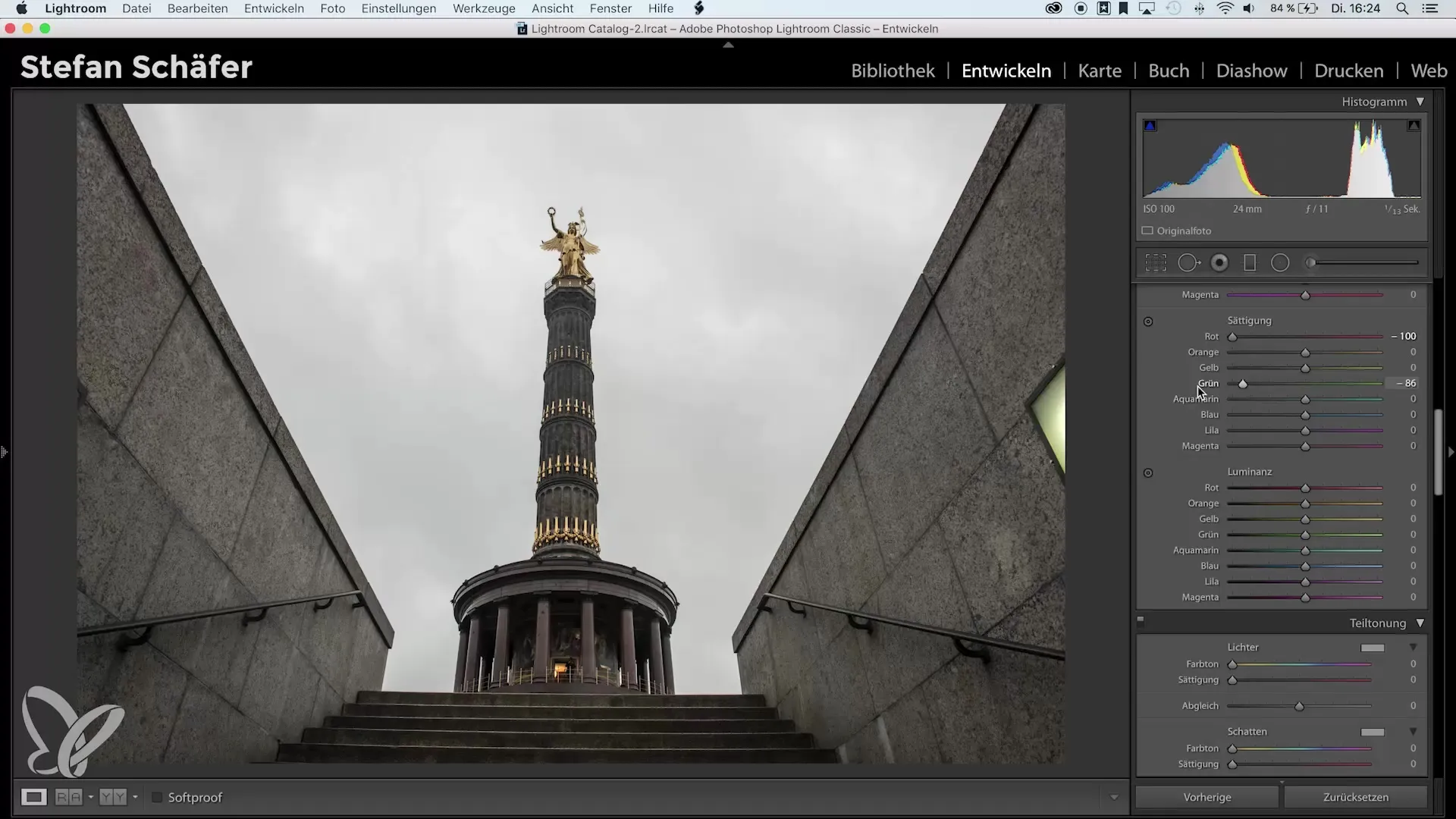Open Spotlight search in menu bar
Viewport: 1456px width, 819px height.
pos(1402,9)
